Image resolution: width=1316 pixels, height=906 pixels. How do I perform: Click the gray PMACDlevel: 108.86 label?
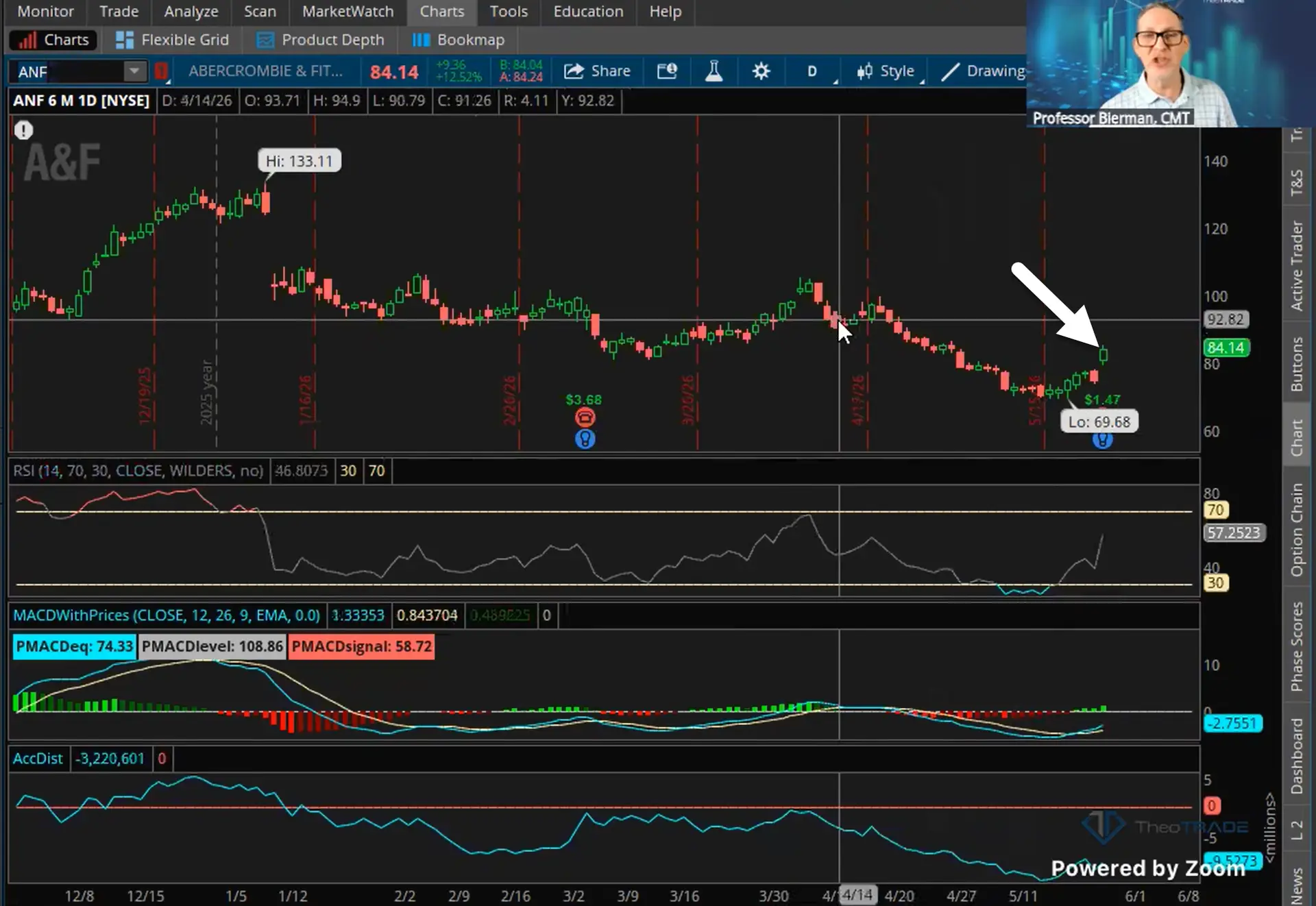[212, 646]
